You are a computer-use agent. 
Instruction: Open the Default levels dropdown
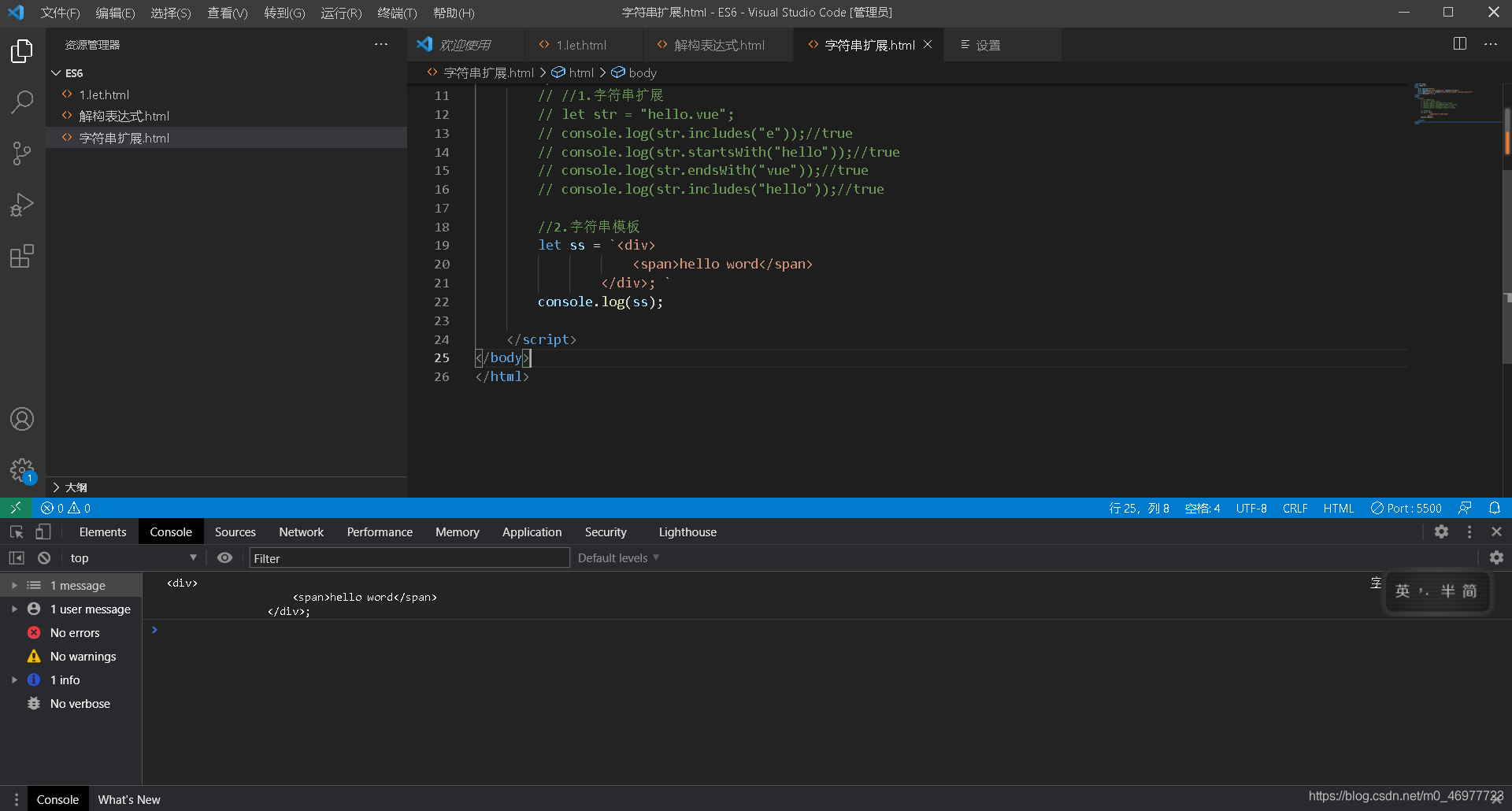coord(618,557)
